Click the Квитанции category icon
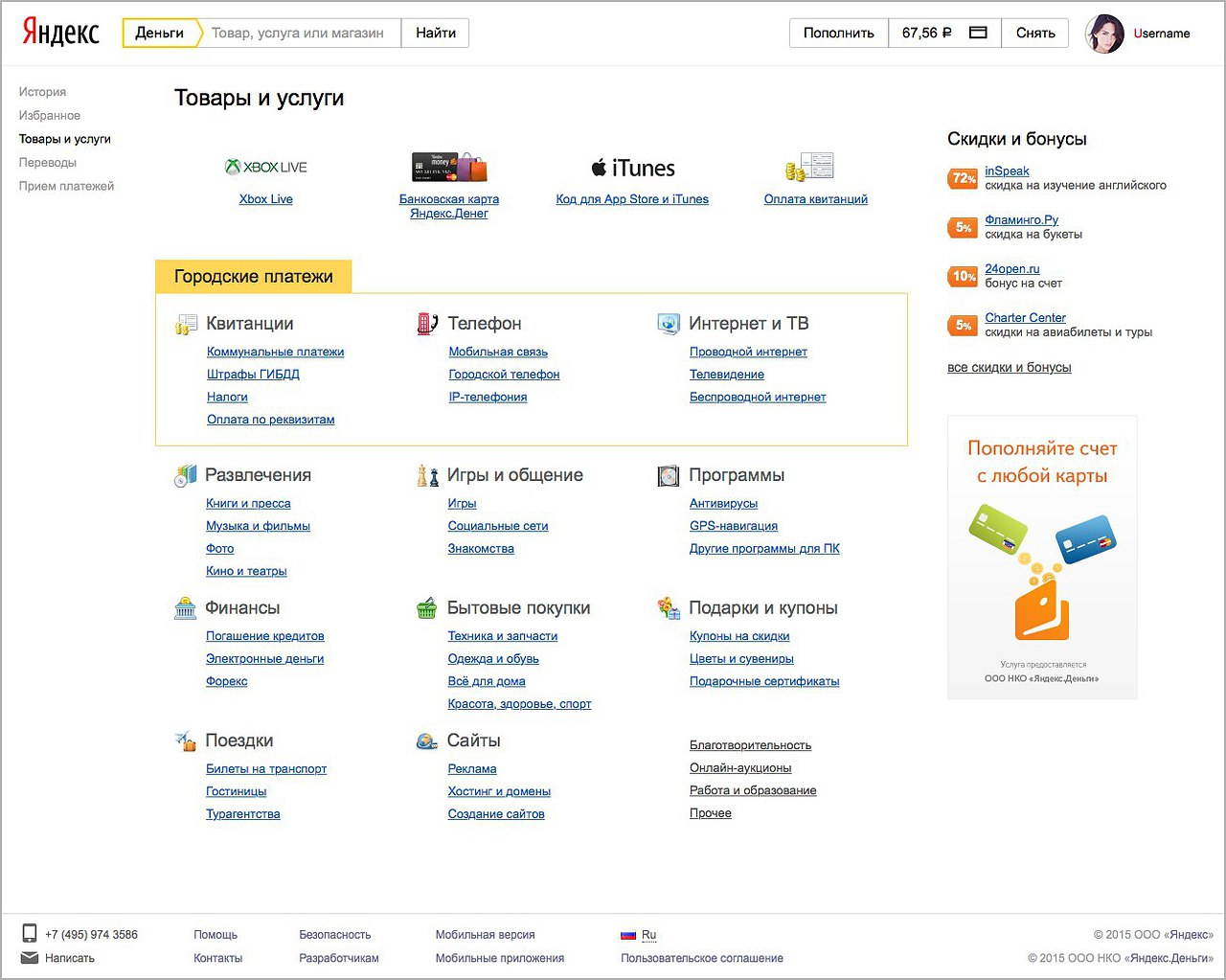Image resolution: width=1226 pixels, height=980 pixels. 186,324
